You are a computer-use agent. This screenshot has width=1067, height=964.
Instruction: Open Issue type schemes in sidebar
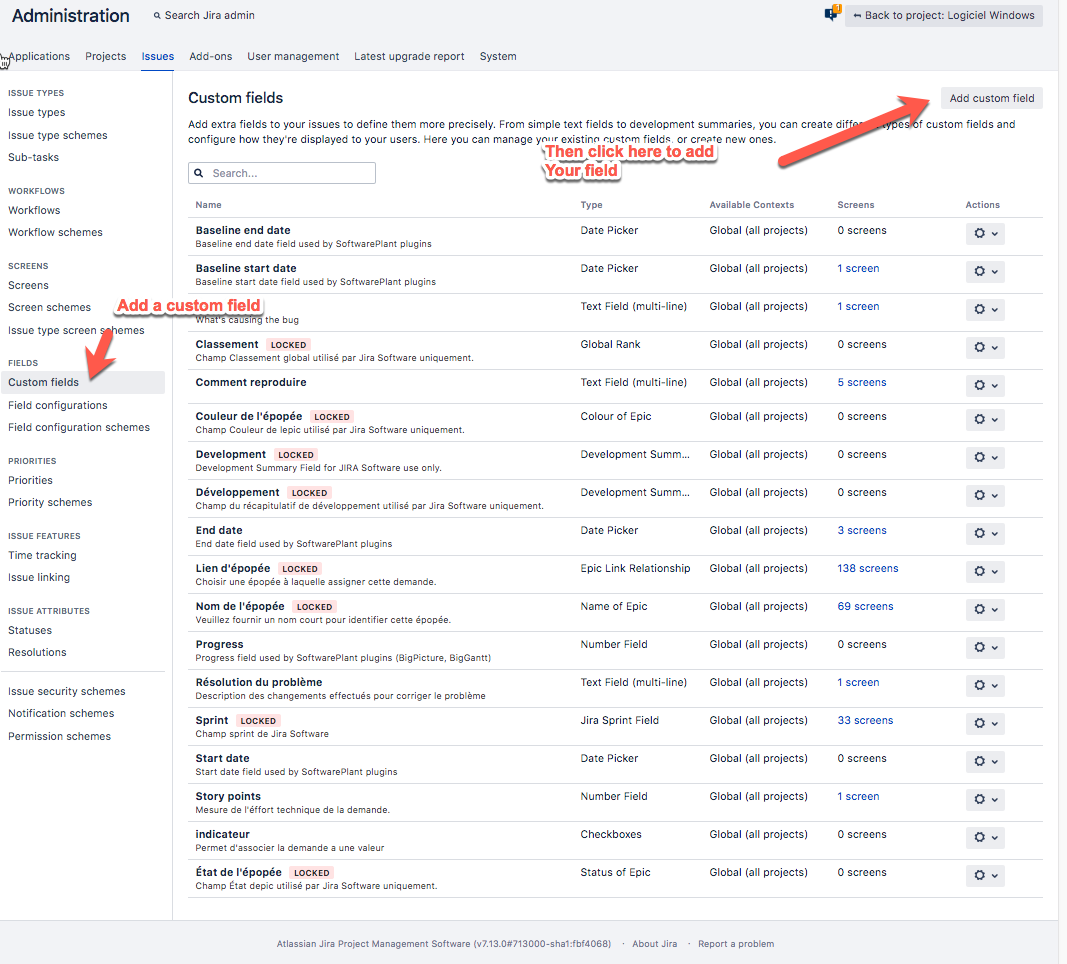[58, 135]
